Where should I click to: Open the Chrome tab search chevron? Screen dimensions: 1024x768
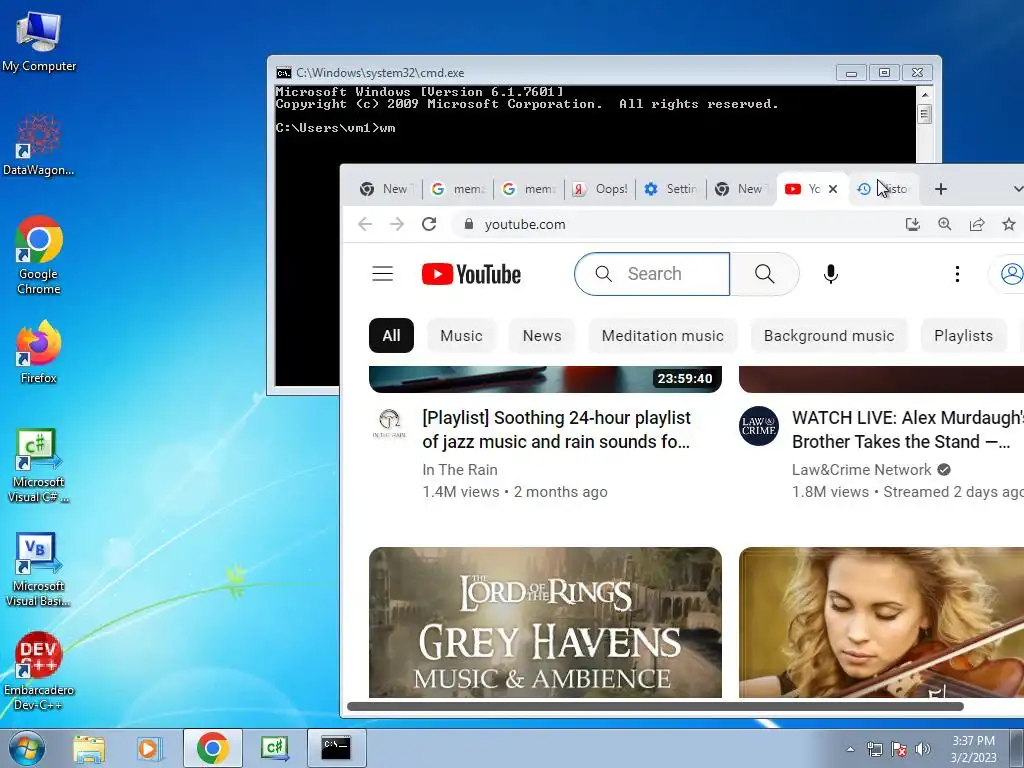pyautogui.click(x=1017, y=189)
